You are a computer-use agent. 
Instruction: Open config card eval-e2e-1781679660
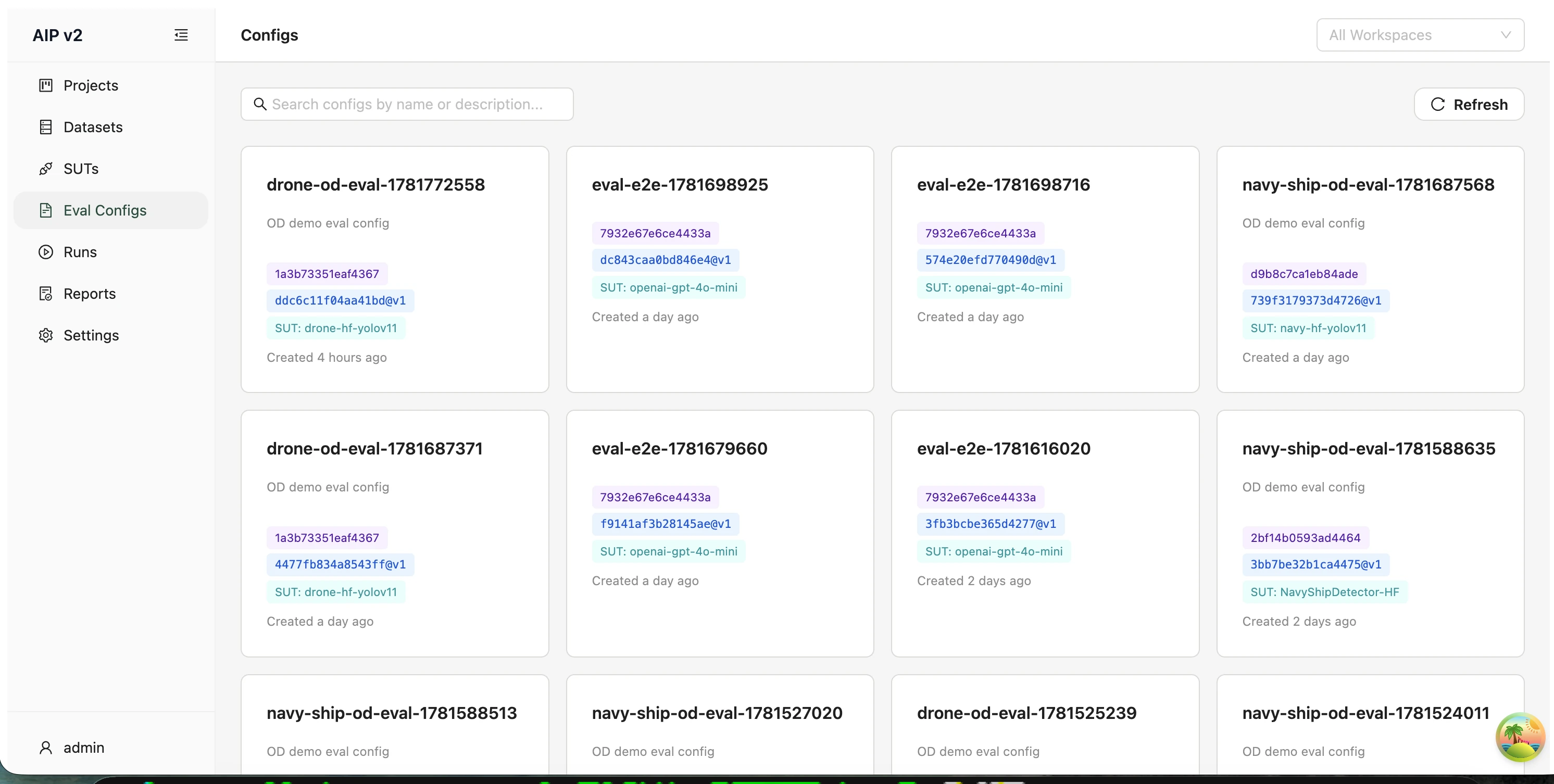(720, 533)
